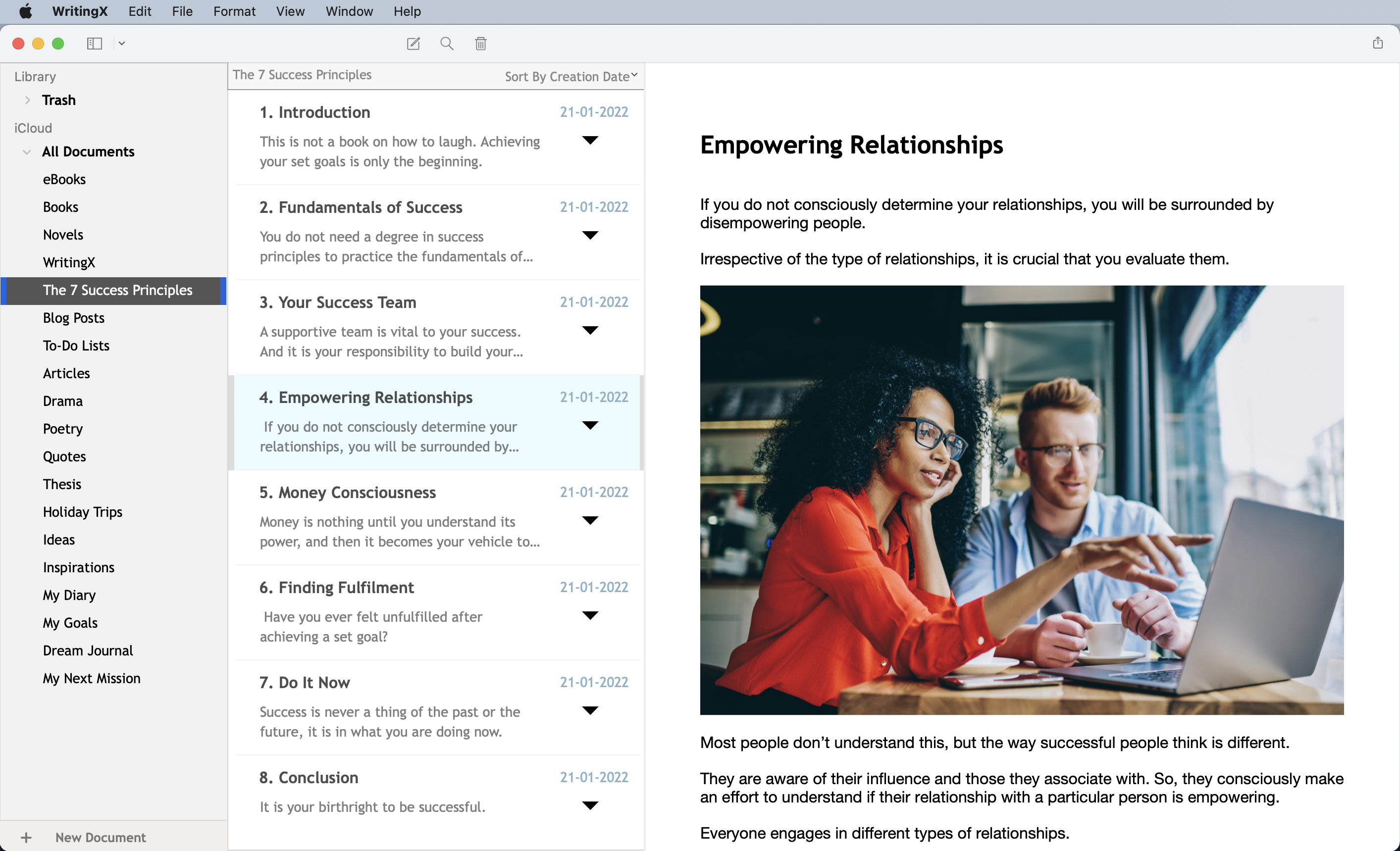Open the sidebar layout chevron dropdown

coord(122,44)
